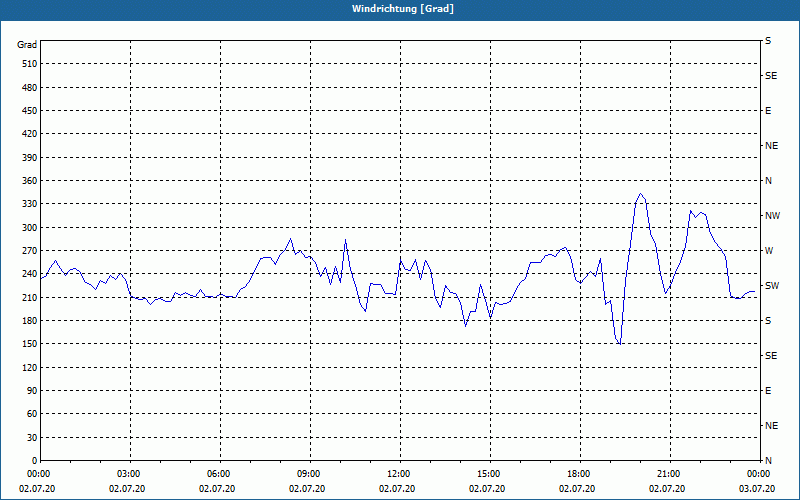This screenshot has height=500, width=800.
Task: Select the NE compass label beside 30 gridline
Action: click(x=771, y=426)
